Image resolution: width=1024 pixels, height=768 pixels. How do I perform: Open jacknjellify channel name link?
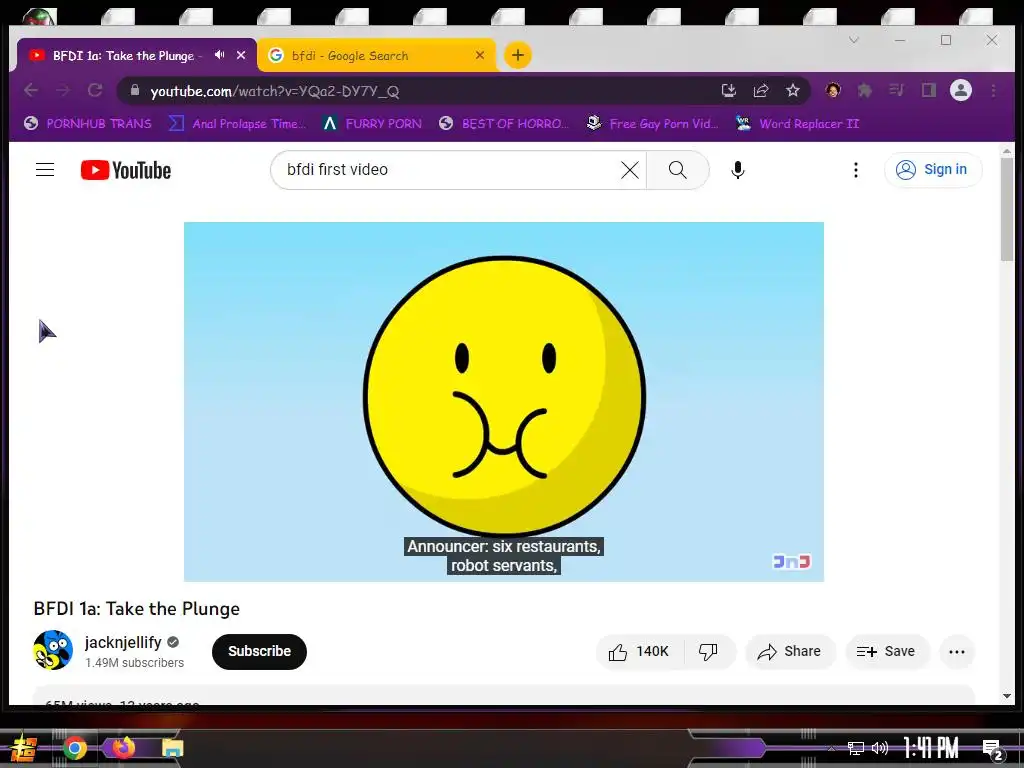point(123,642)
